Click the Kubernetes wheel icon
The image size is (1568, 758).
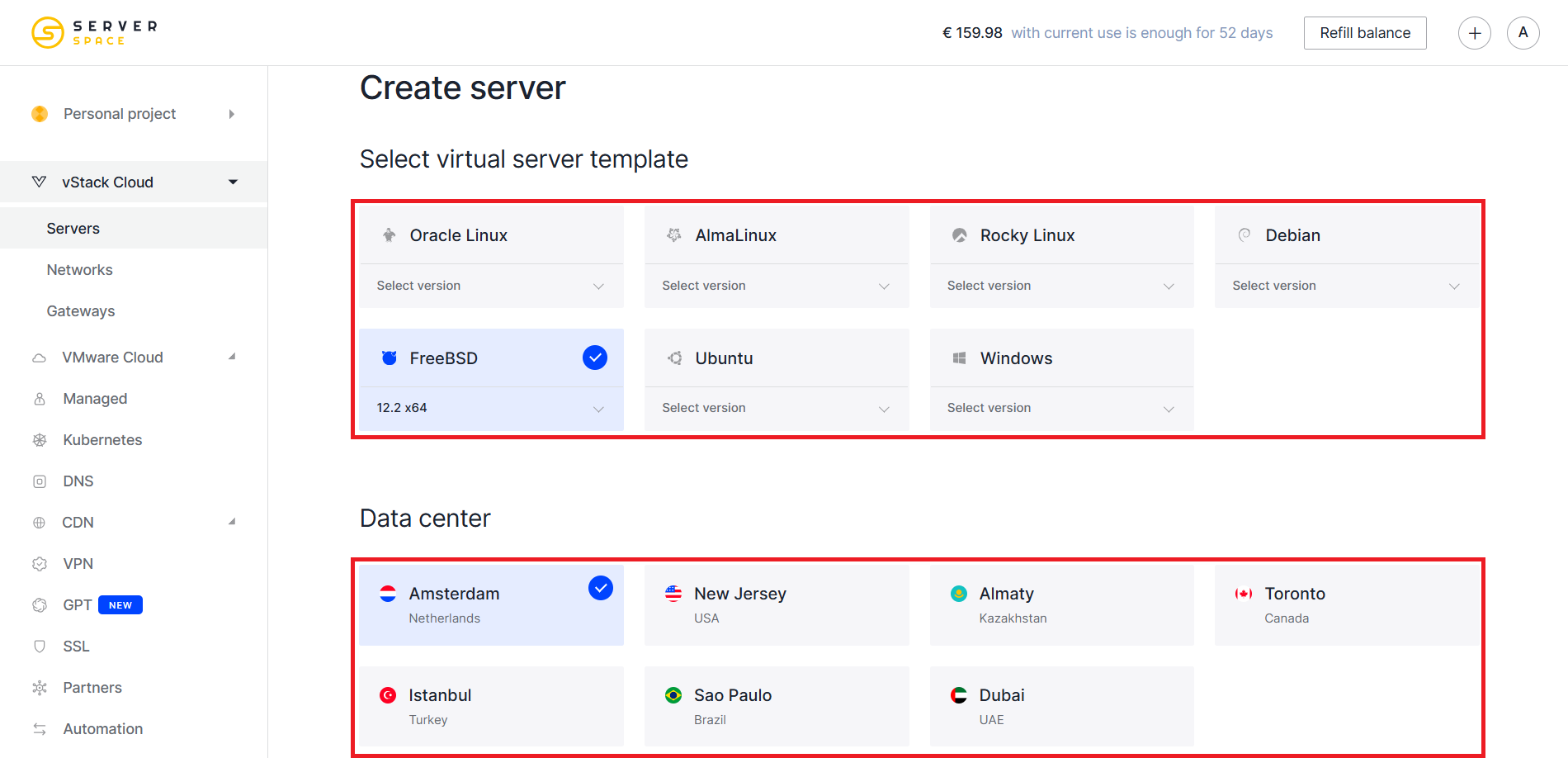tap(39, 440)
